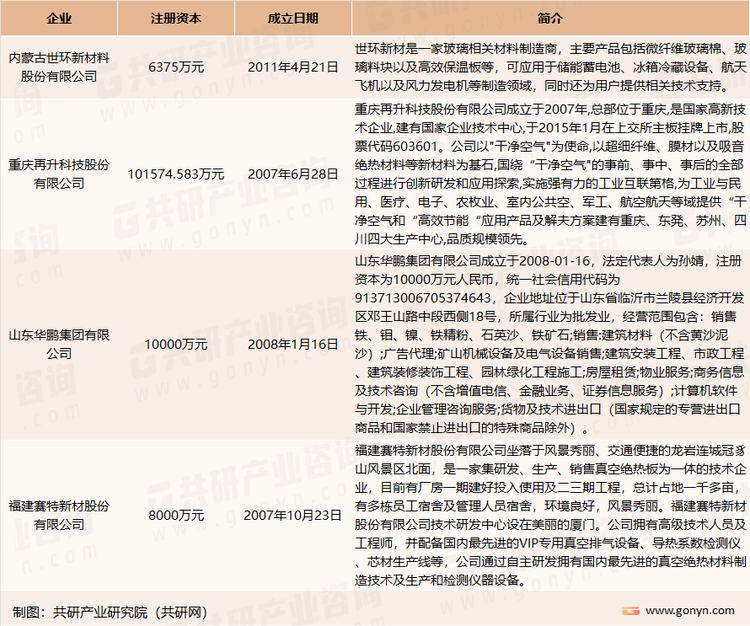The width and height of the screenshot is (750, 626).
Task: Click the 山东华鹏集团 description paragraph
Action: (550, 344)
